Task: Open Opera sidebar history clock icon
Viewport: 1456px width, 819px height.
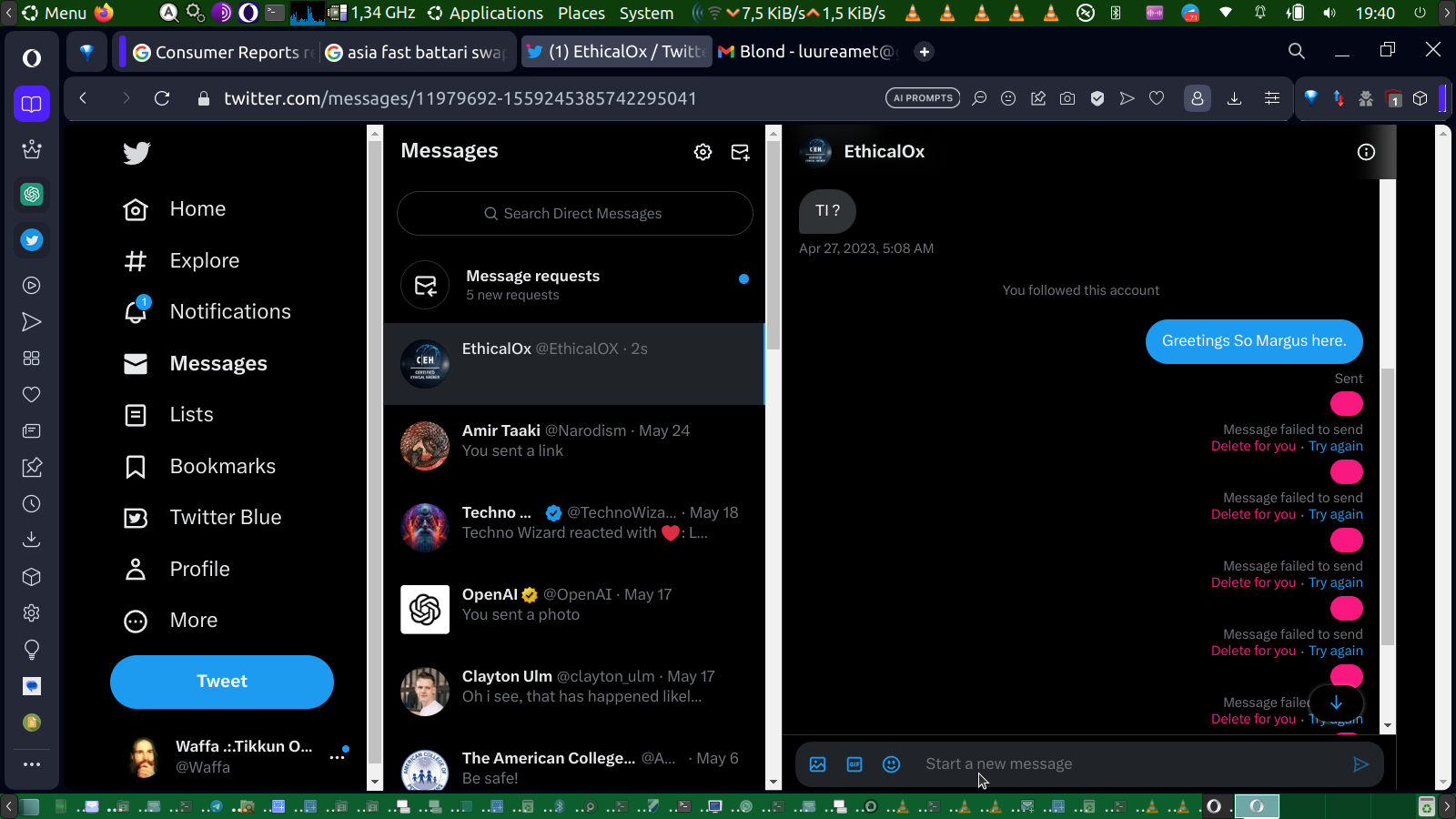Action: tap(32, 504)
